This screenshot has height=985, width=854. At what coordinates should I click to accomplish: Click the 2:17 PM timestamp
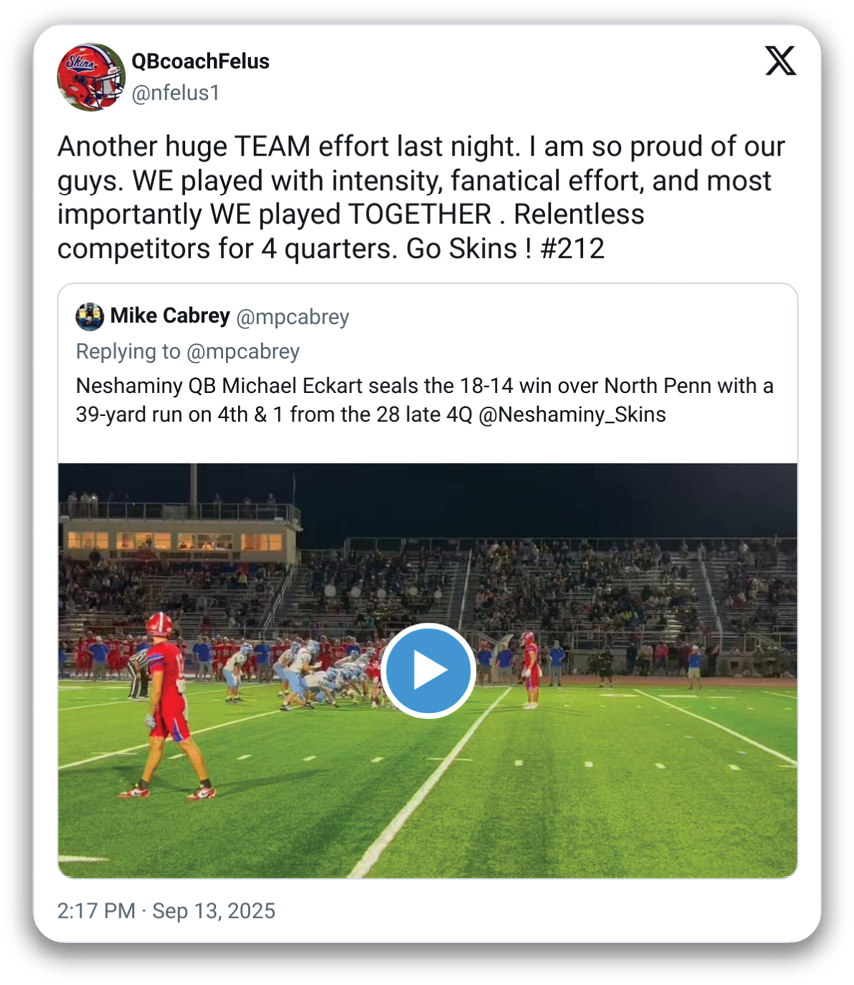tap(95, 911)
